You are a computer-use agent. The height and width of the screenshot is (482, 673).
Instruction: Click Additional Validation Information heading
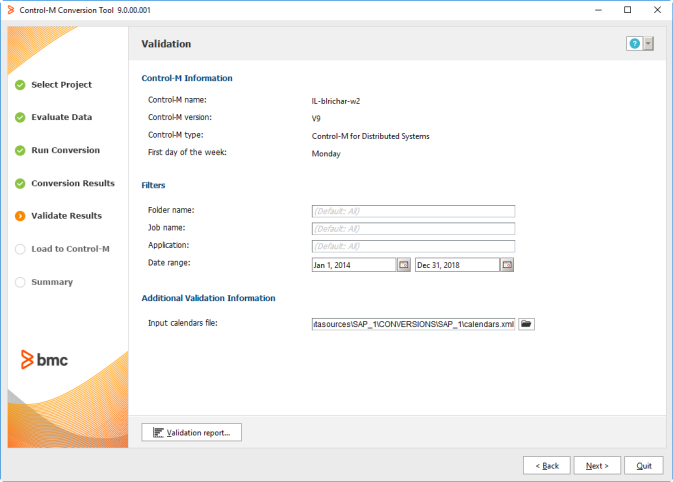pos(208,298)
